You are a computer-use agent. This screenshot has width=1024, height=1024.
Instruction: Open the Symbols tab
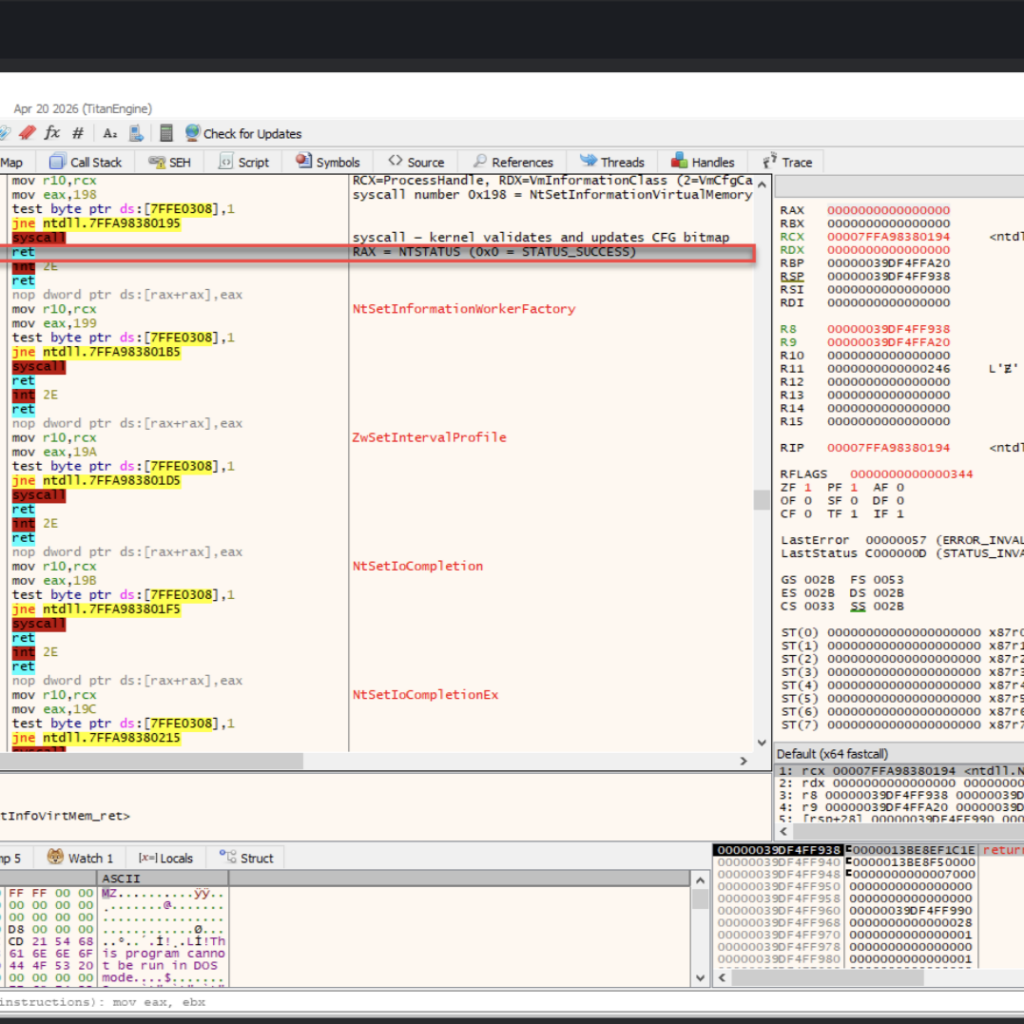pos(328,162)
